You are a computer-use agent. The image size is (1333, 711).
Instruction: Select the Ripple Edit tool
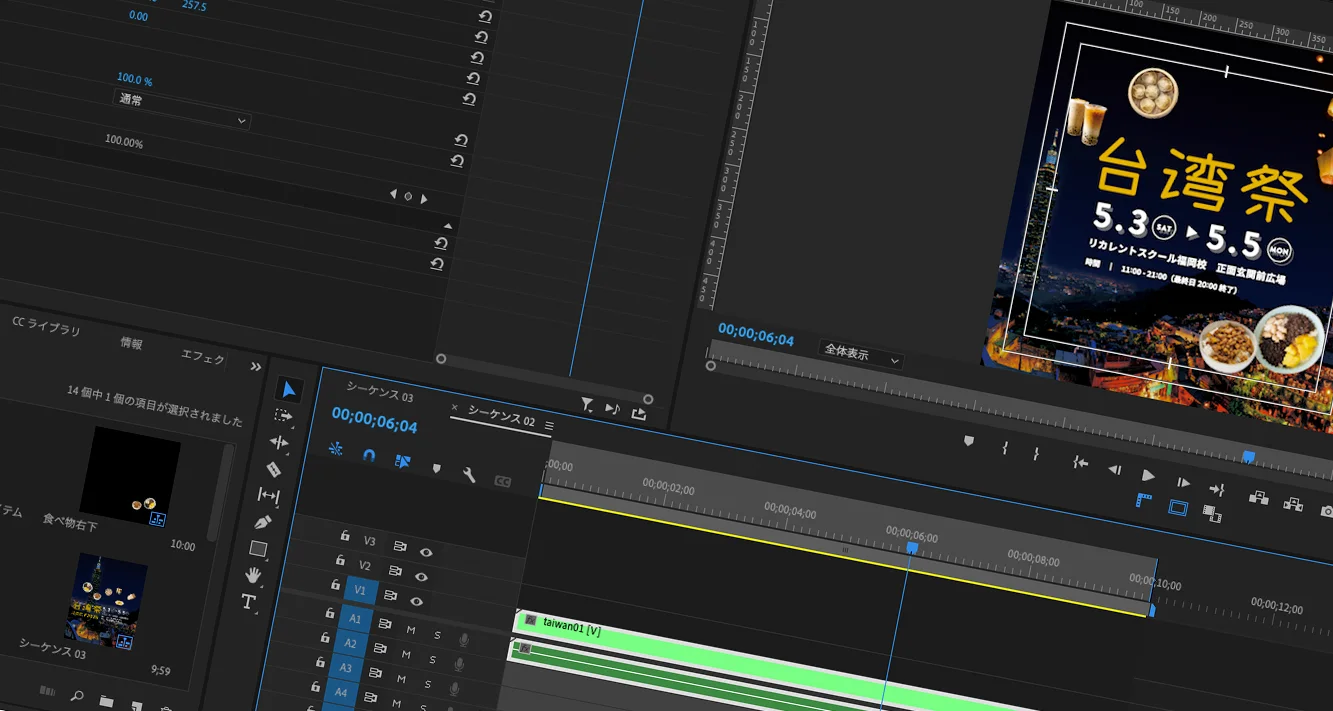(x=279, y=442)
